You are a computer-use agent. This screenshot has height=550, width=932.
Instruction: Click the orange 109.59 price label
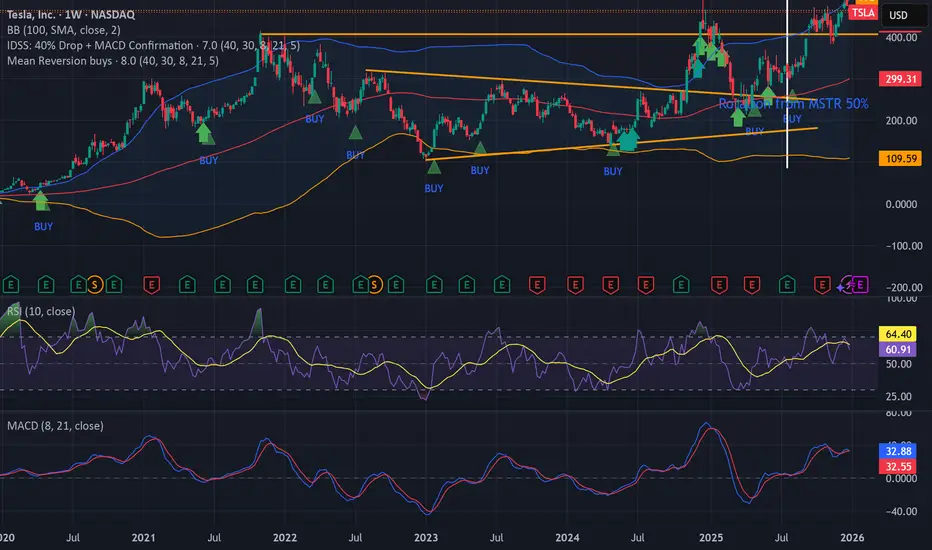pyautogui.click(x=900, y=158)
